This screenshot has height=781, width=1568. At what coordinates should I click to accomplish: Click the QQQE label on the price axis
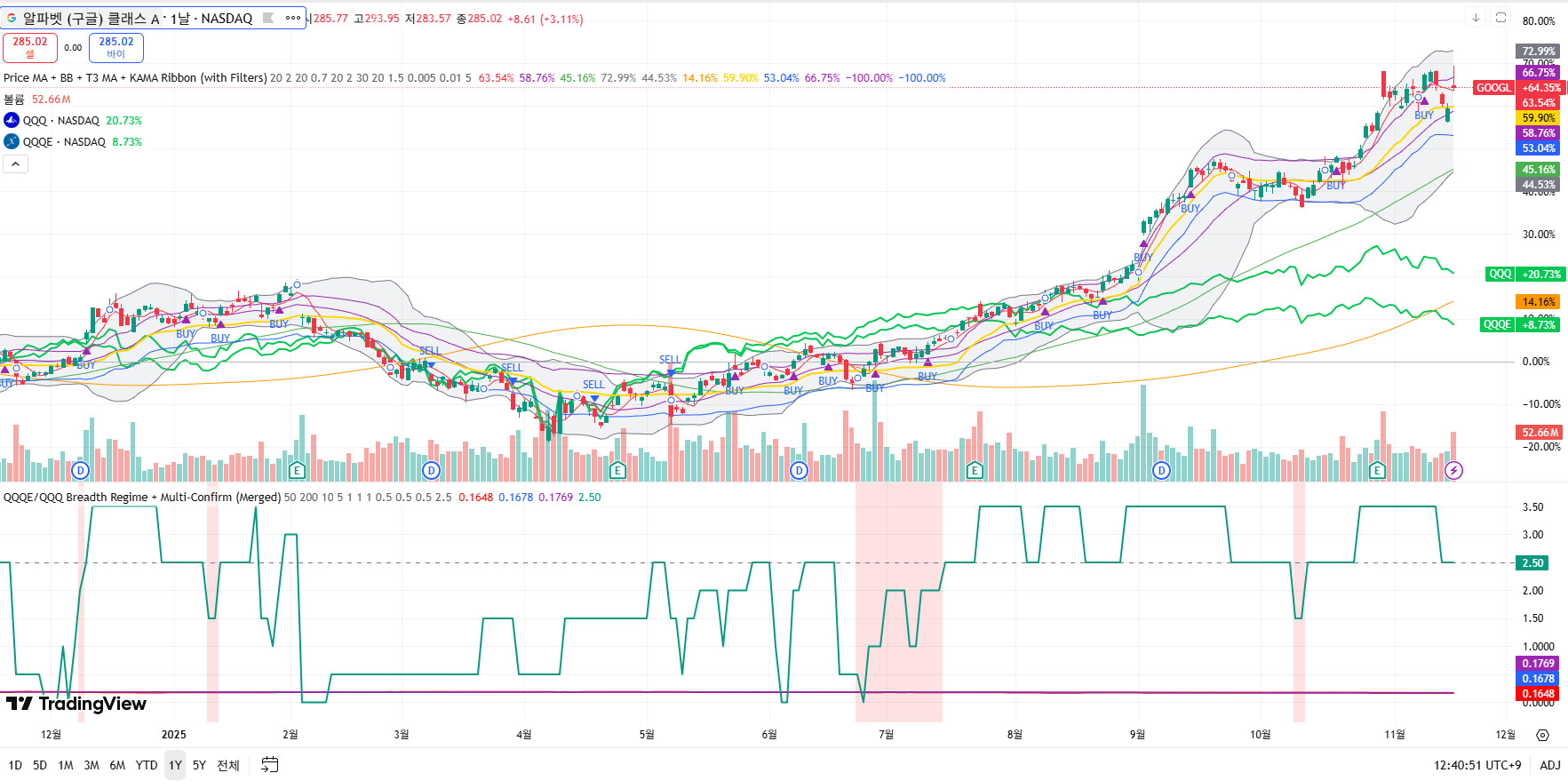tap(1497, 324)
